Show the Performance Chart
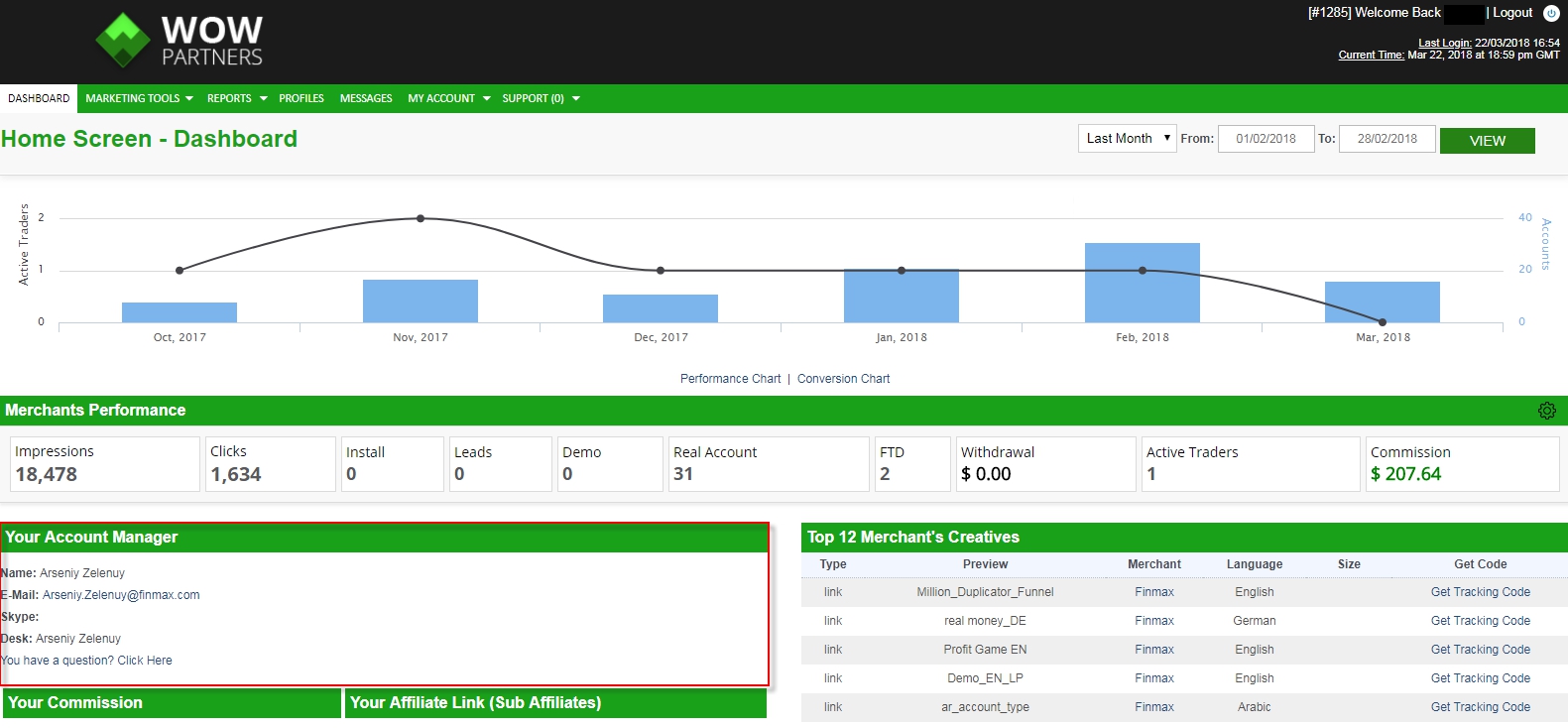Screen dimensions: 1568x728 [x=730, y=379]
